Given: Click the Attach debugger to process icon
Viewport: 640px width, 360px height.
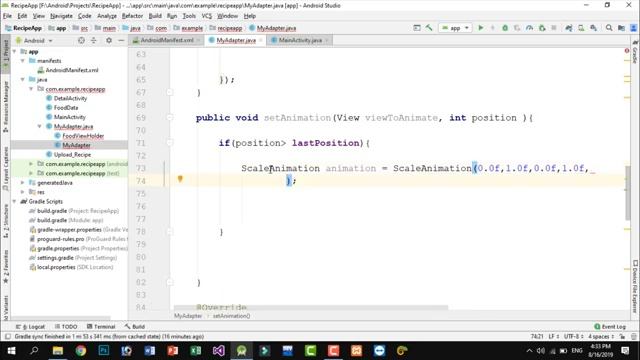Looking at the screenshot, I should click(542, 28).
